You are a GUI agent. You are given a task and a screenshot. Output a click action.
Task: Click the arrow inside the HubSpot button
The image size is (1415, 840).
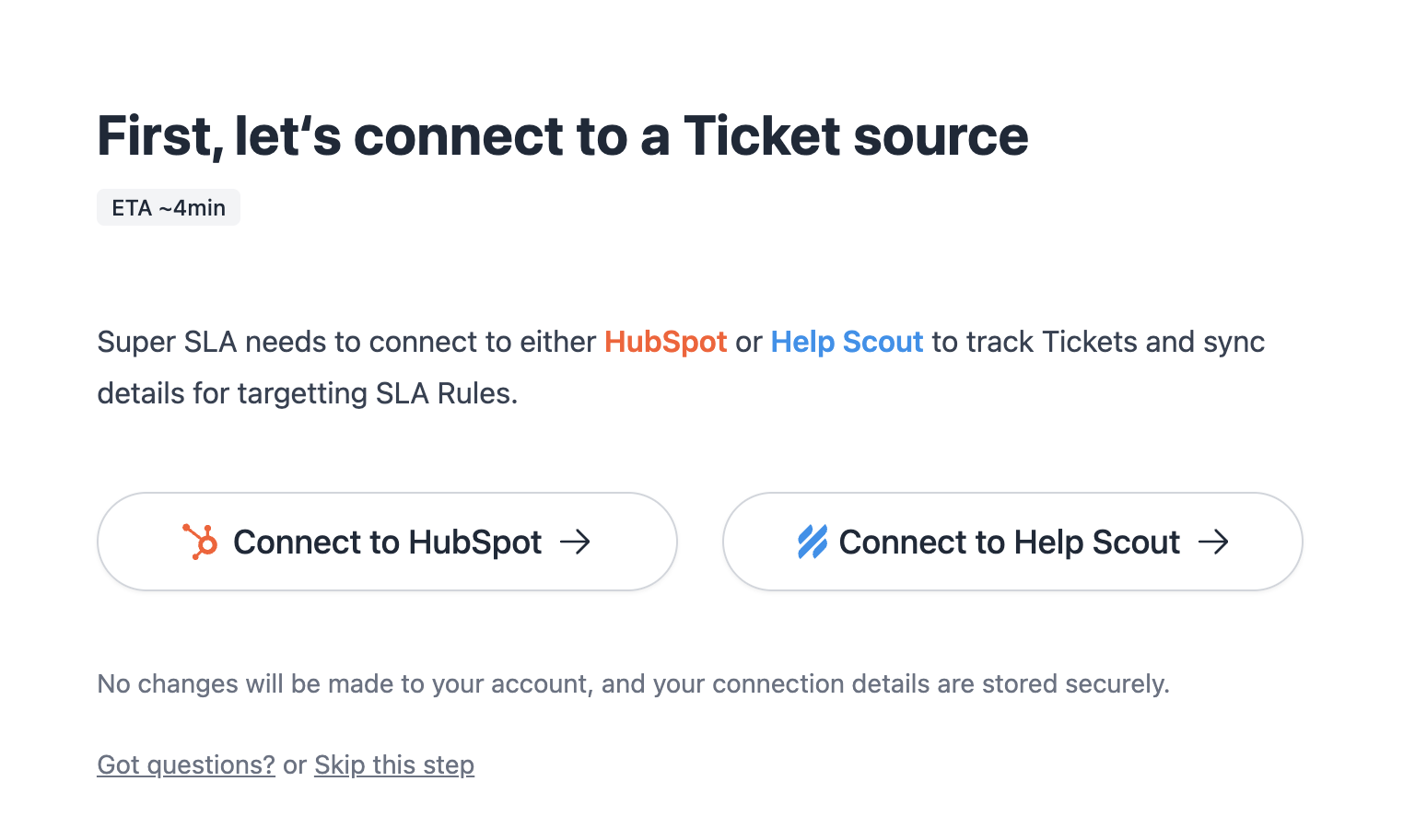(575, 542)
